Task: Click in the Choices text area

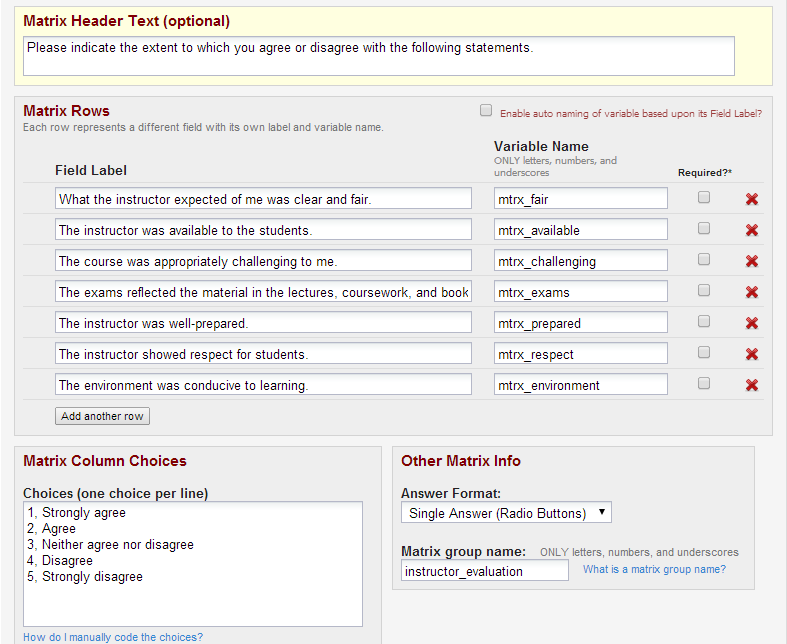Action: tap(192, 563)
